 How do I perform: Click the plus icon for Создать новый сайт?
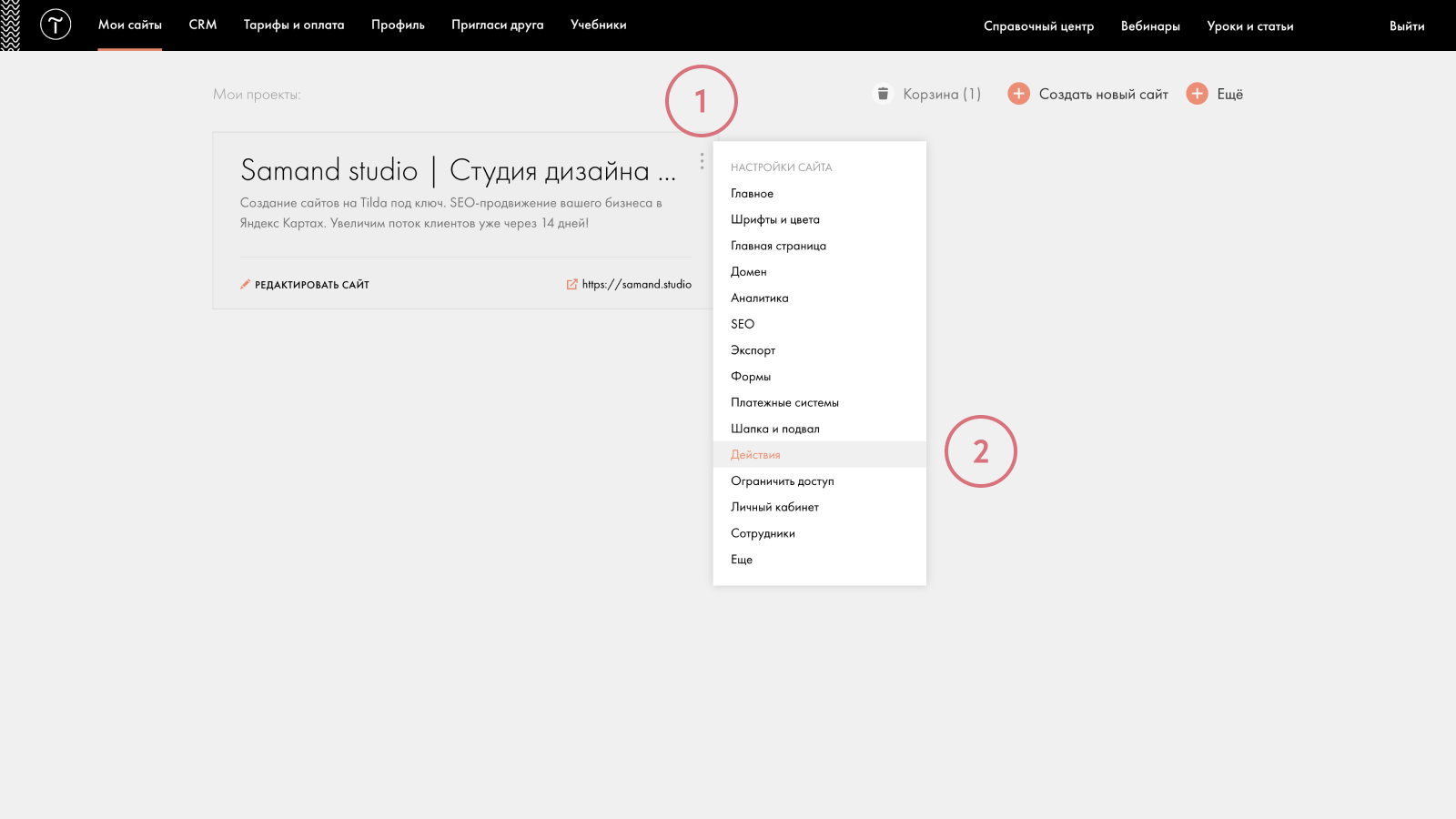[x=1018, y=94]
